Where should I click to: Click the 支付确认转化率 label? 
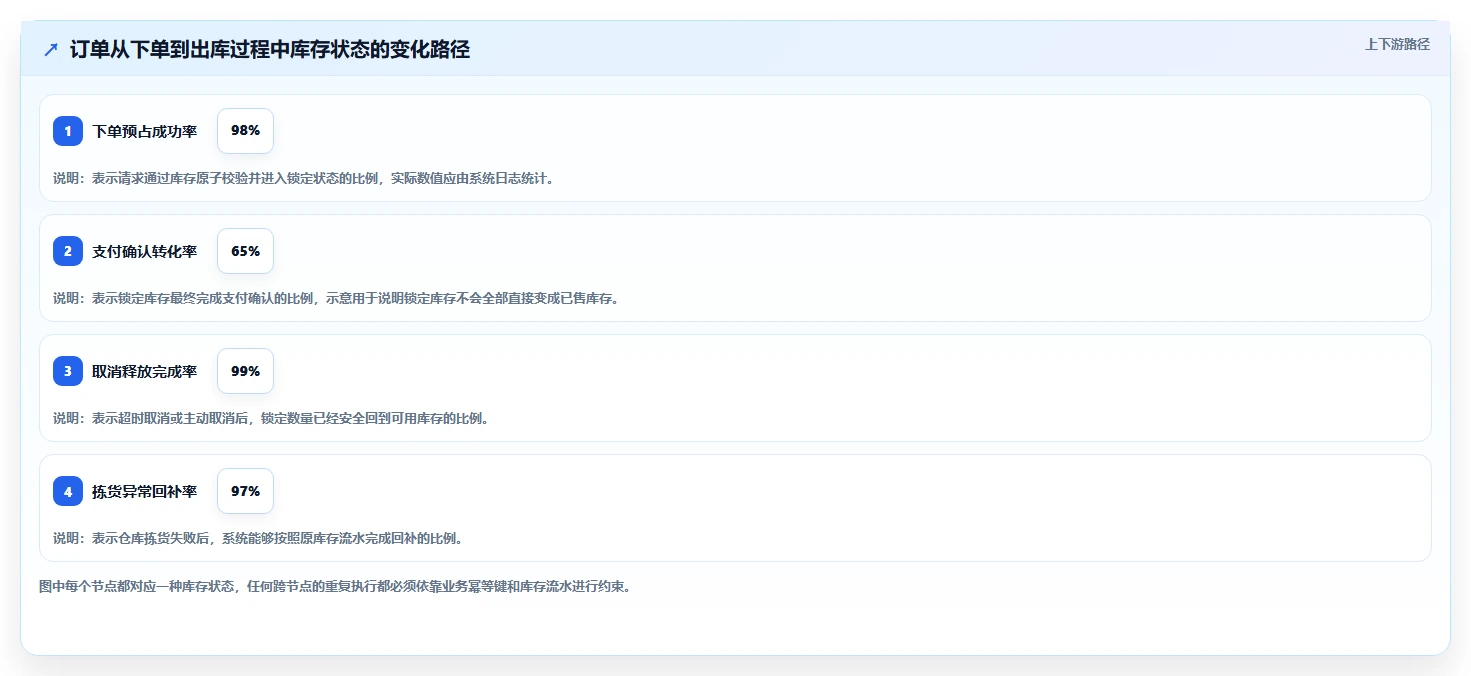click(x=145, y=251)
